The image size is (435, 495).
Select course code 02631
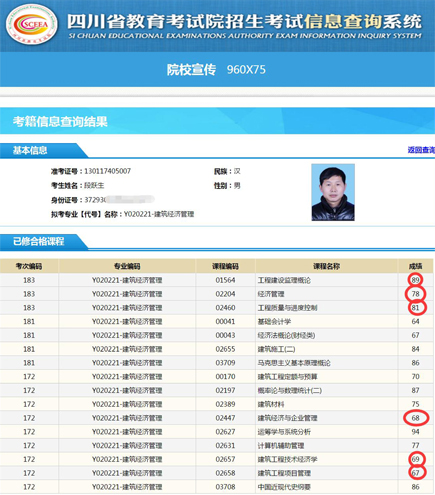(225, 446)
